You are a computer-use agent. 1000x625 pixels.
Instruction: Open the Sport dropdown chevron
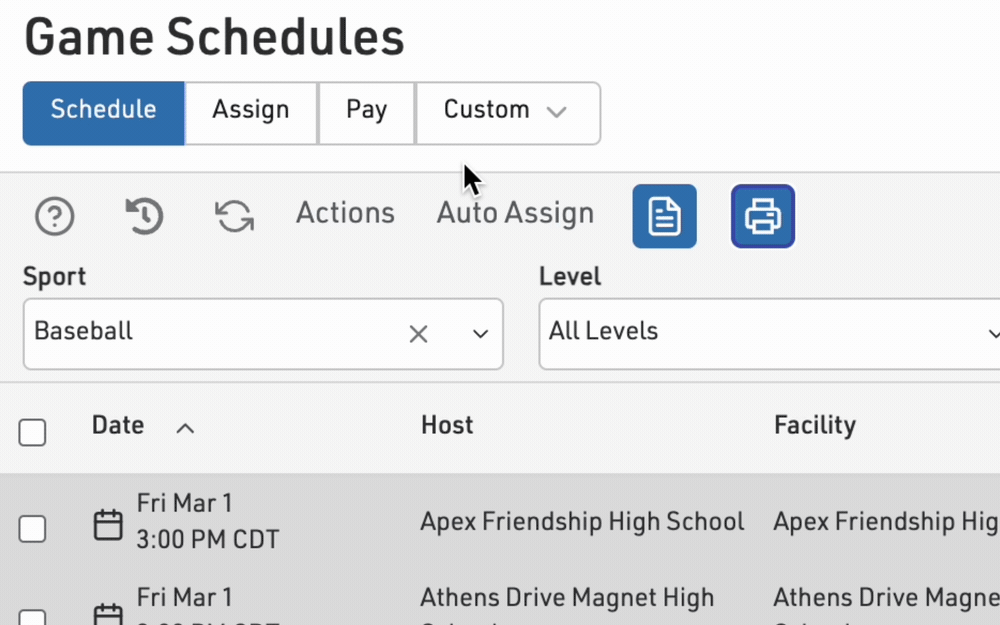[x=480, y=334]
